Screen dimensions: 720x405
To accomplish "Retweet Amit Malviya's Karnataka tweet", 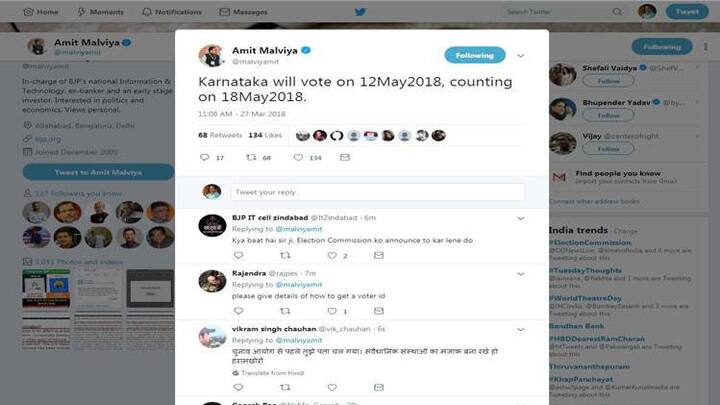I will 251,158.
